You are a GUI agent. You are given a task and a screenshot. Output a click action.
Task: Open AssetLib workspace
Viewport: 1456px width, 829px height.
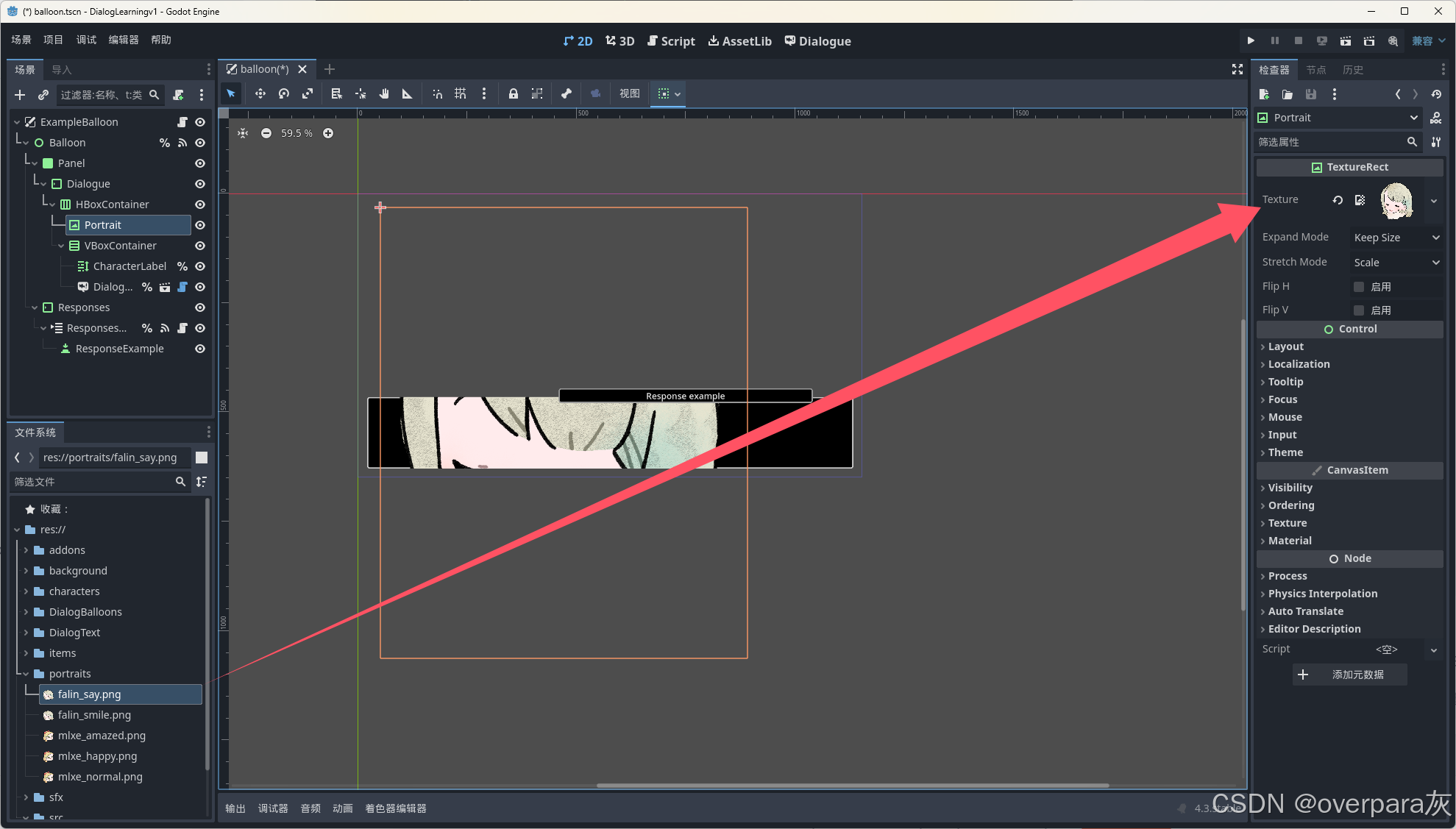[739, 41]
